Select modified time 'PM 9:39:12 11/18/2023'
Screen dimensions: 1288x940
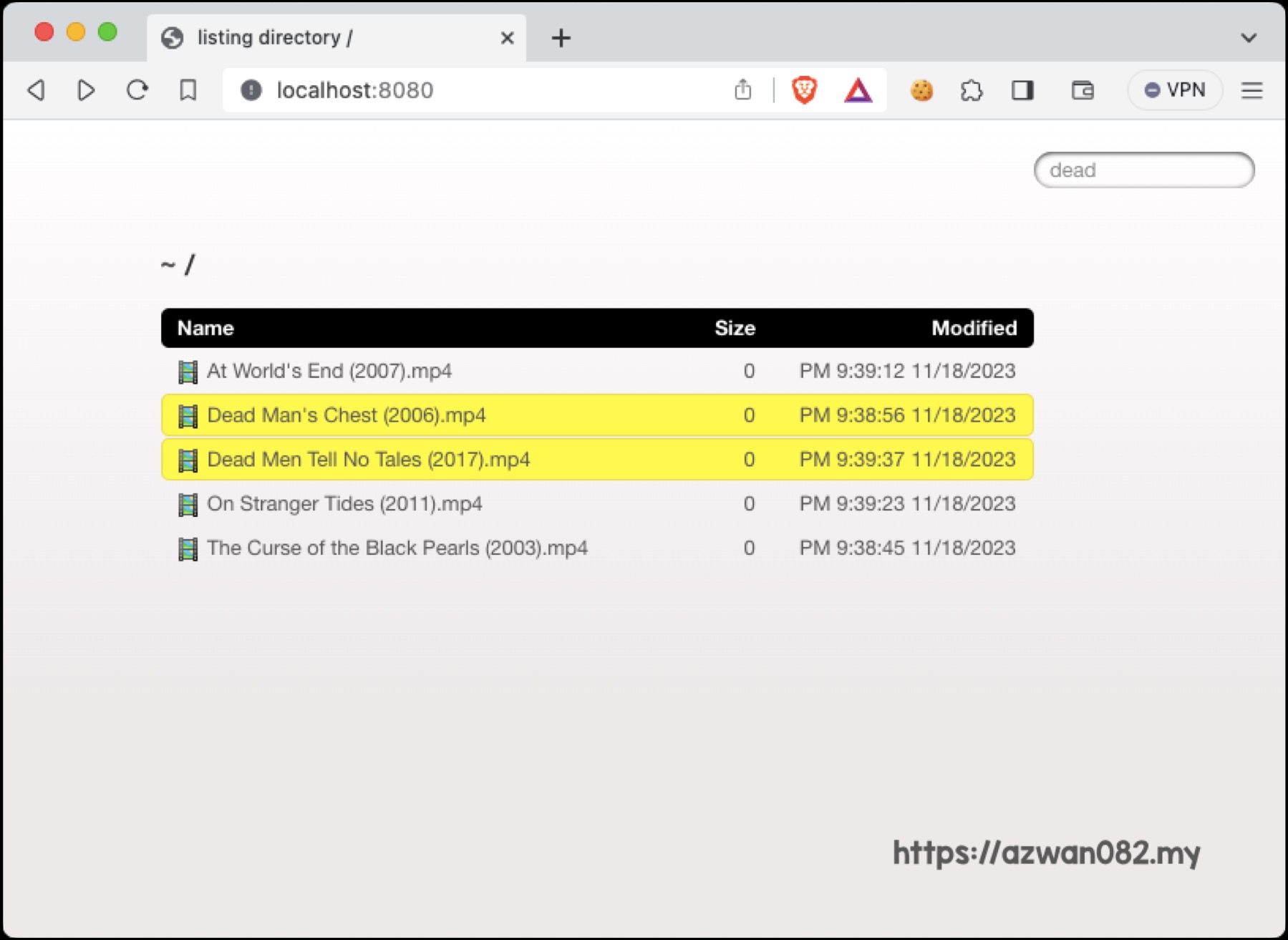point(907,371)
